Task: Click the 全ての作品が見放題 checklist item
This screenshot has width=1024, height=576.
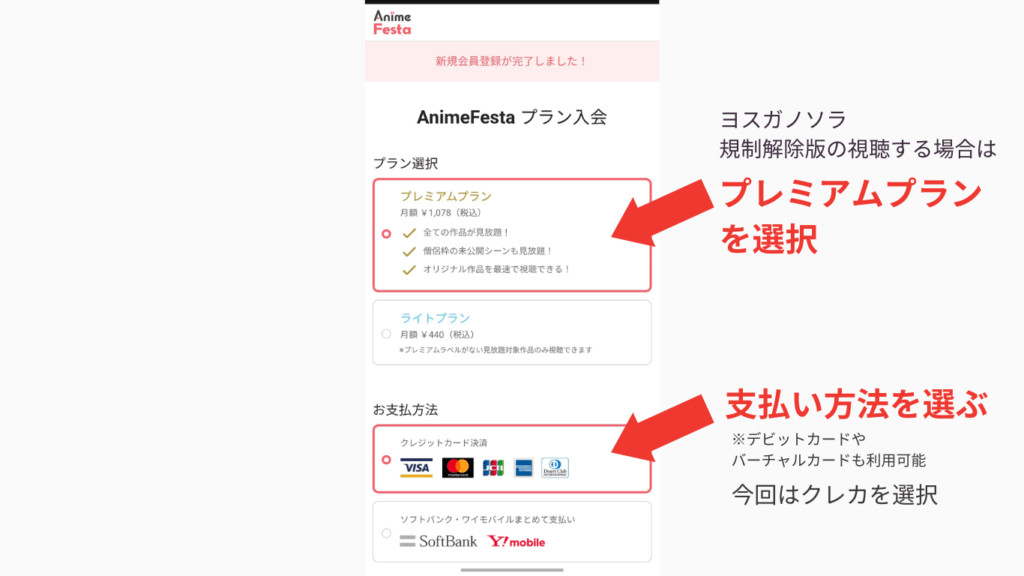Action: point(464,234)
